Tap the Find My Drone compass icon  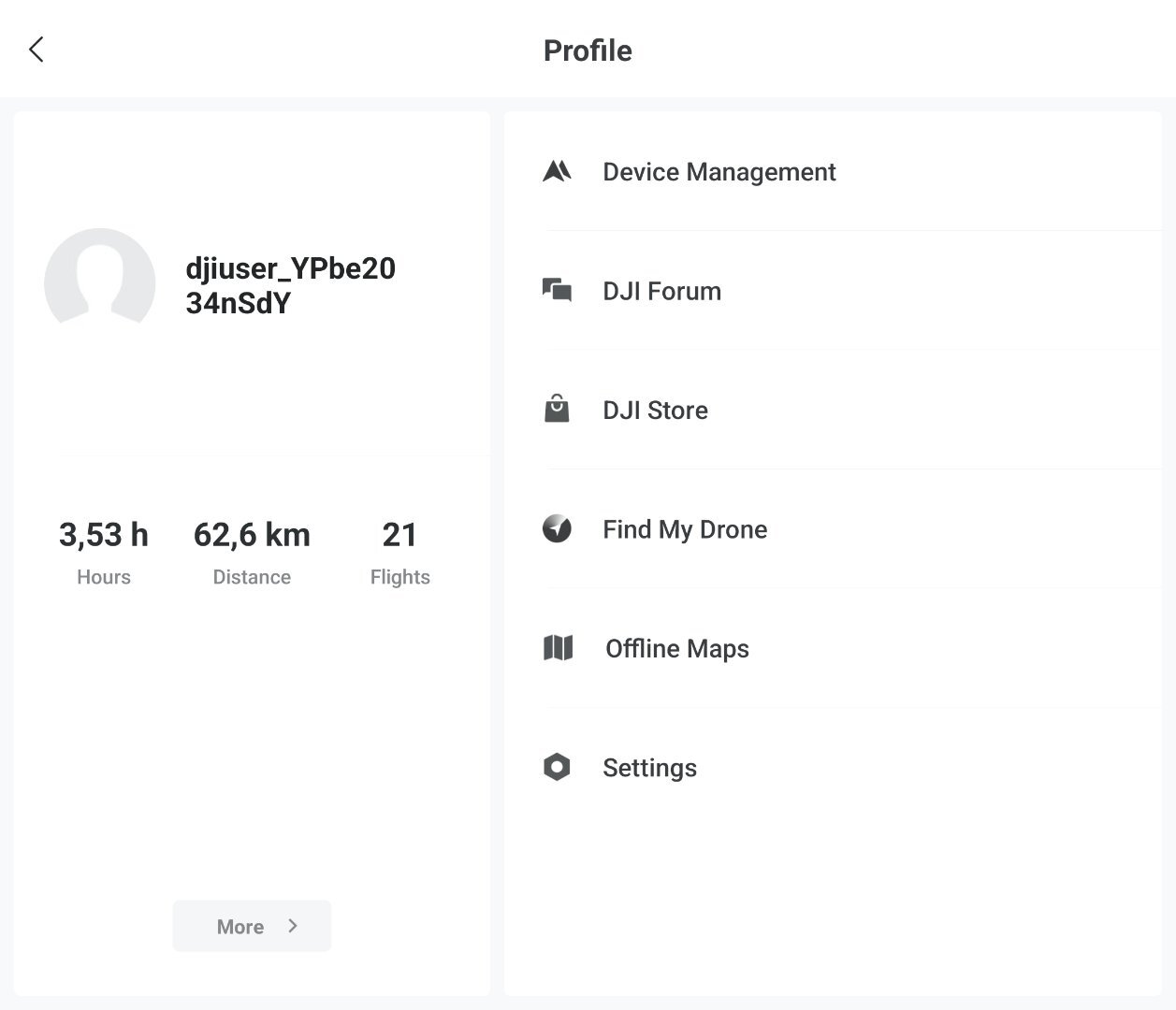557,528
